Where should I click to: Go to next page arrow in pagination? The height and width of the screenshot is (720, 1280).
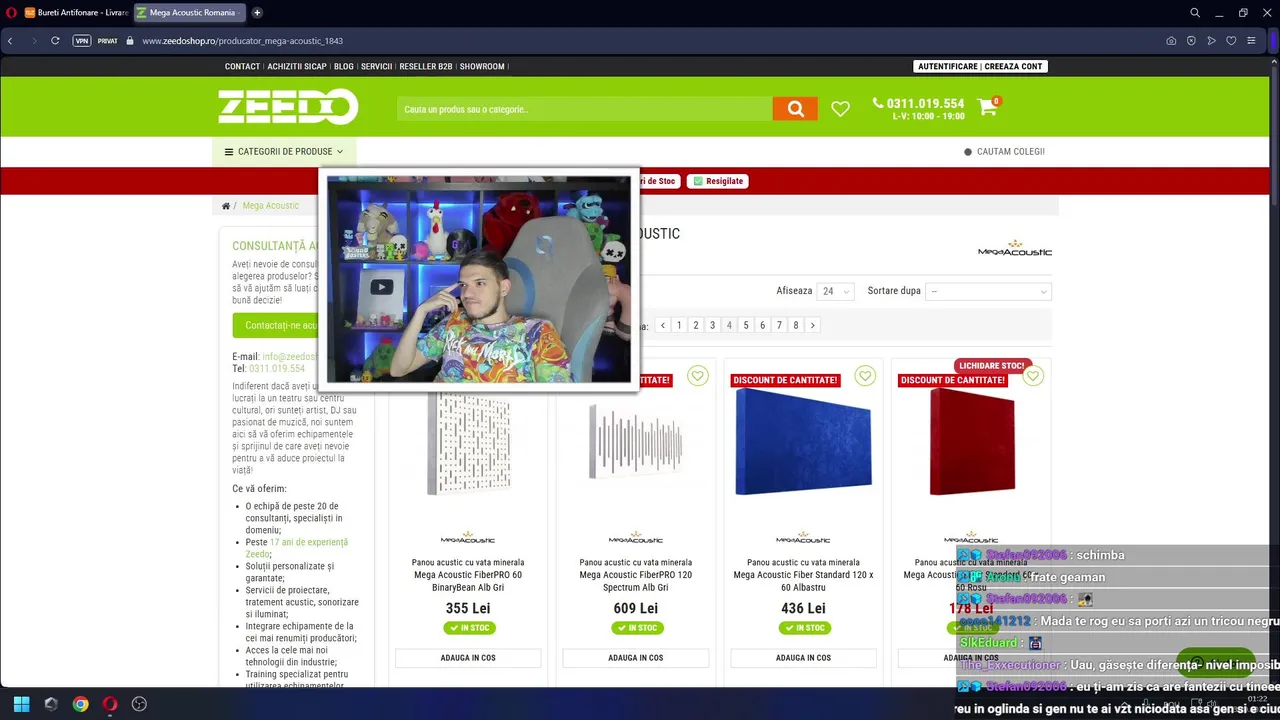coord(812,325)
